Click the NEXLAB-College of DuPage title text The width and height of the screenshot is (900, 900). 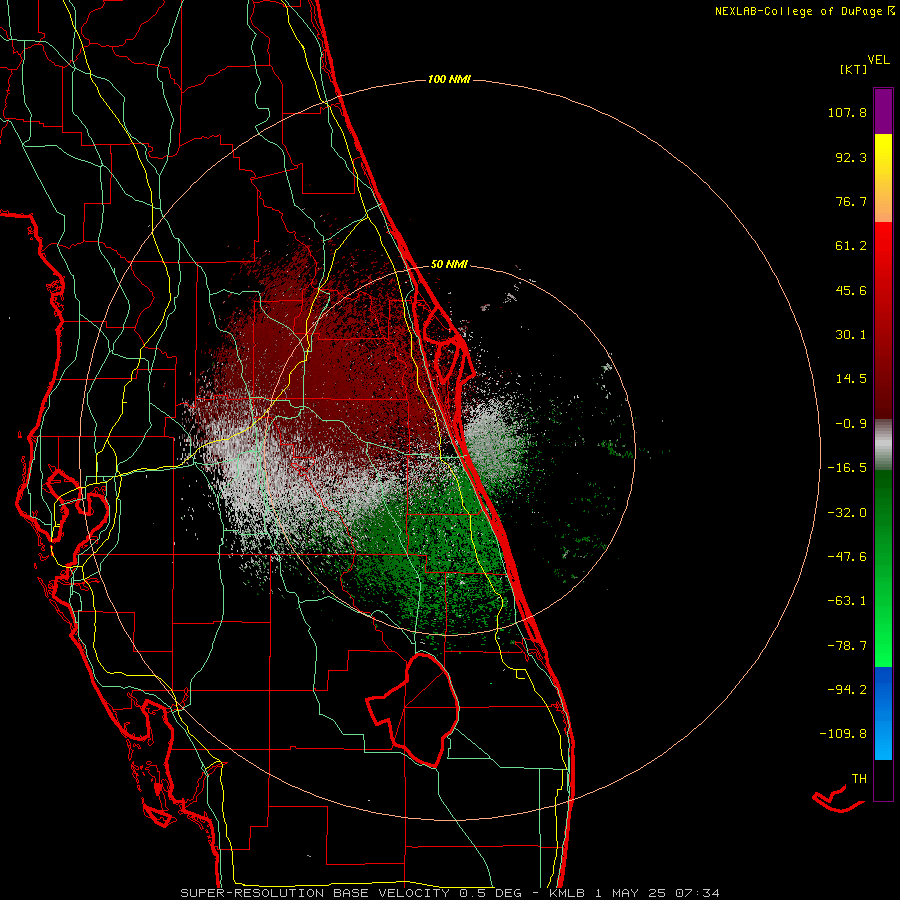798,11
